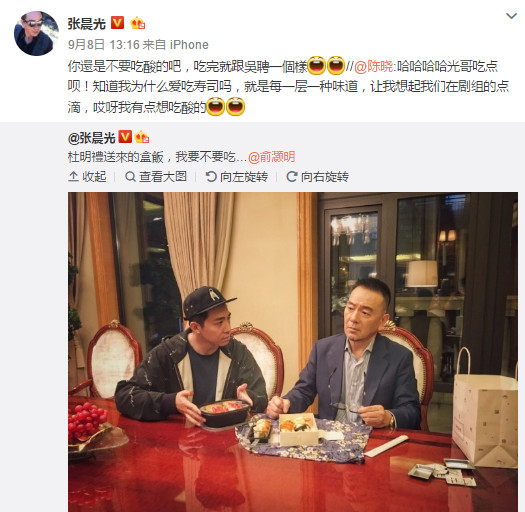Click the magnifier icon for 查看大图
The image size is (525, 512).
pyautogui.click(x=130, y=176)
